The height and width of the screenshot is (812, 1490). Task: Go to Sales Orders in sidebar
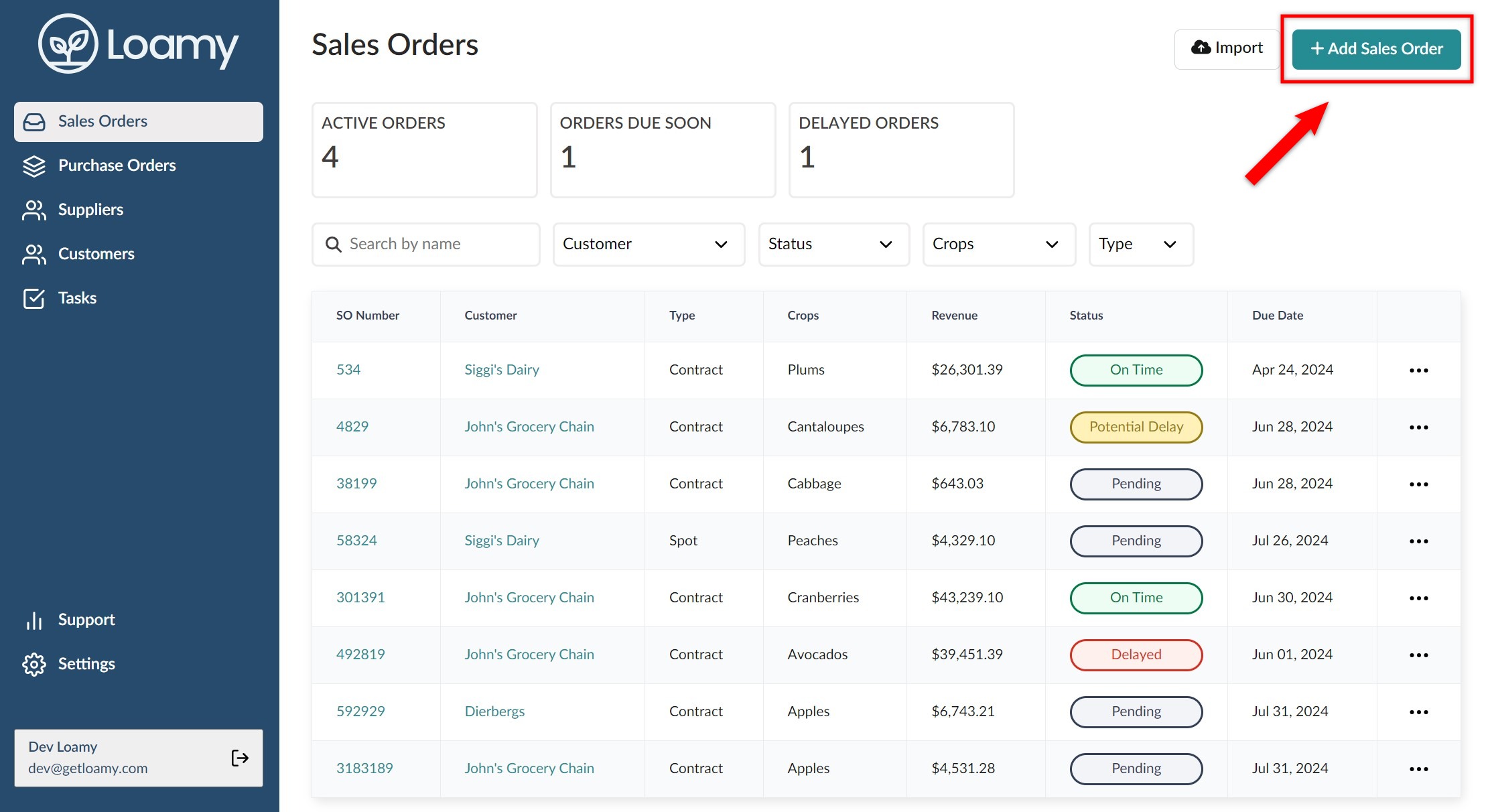[x=139, y=122]
